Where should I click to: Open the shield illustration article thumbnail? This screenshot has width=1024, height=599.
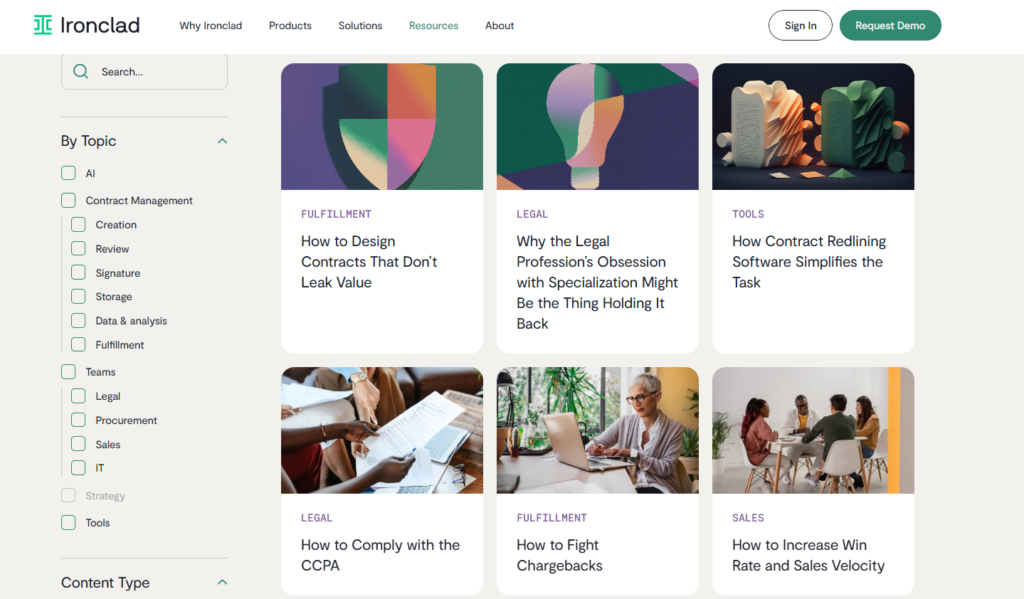(x=382, y=127)
